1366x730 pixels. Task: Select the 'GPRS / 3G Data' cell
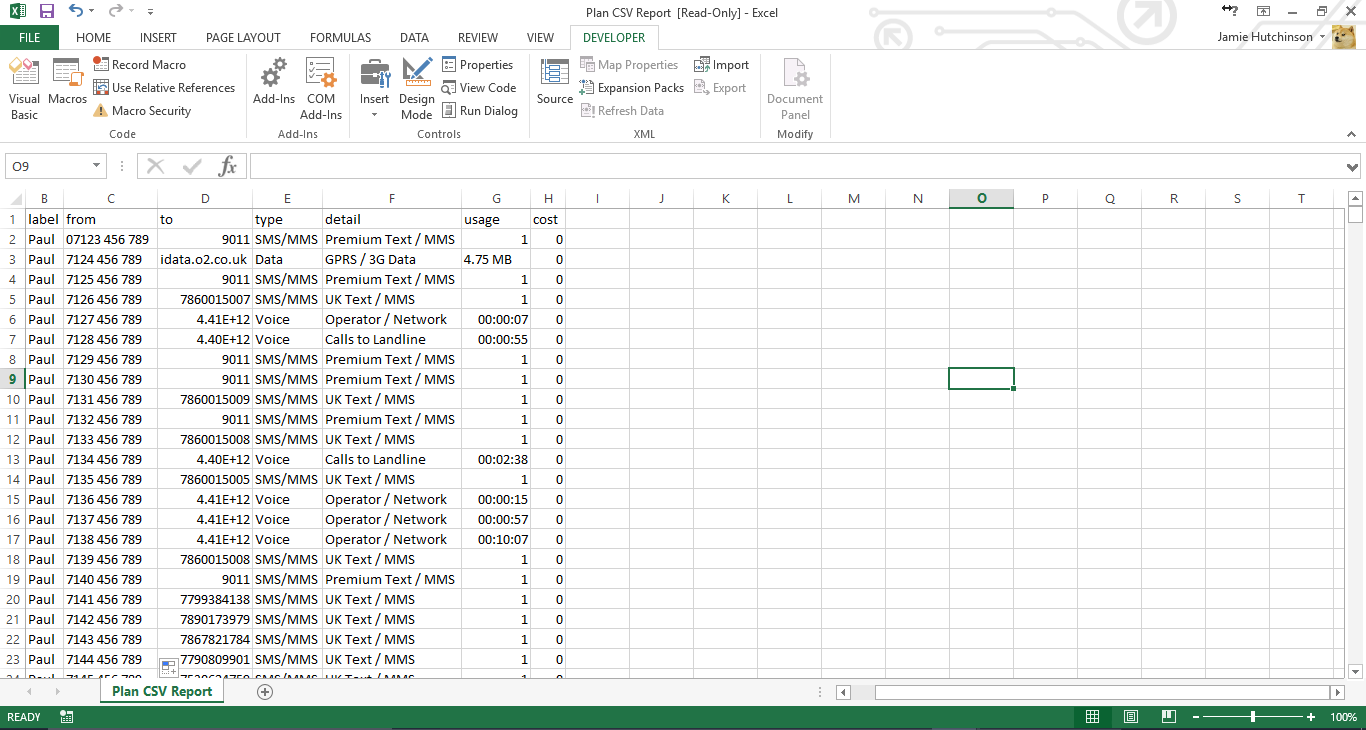[392, 259]
